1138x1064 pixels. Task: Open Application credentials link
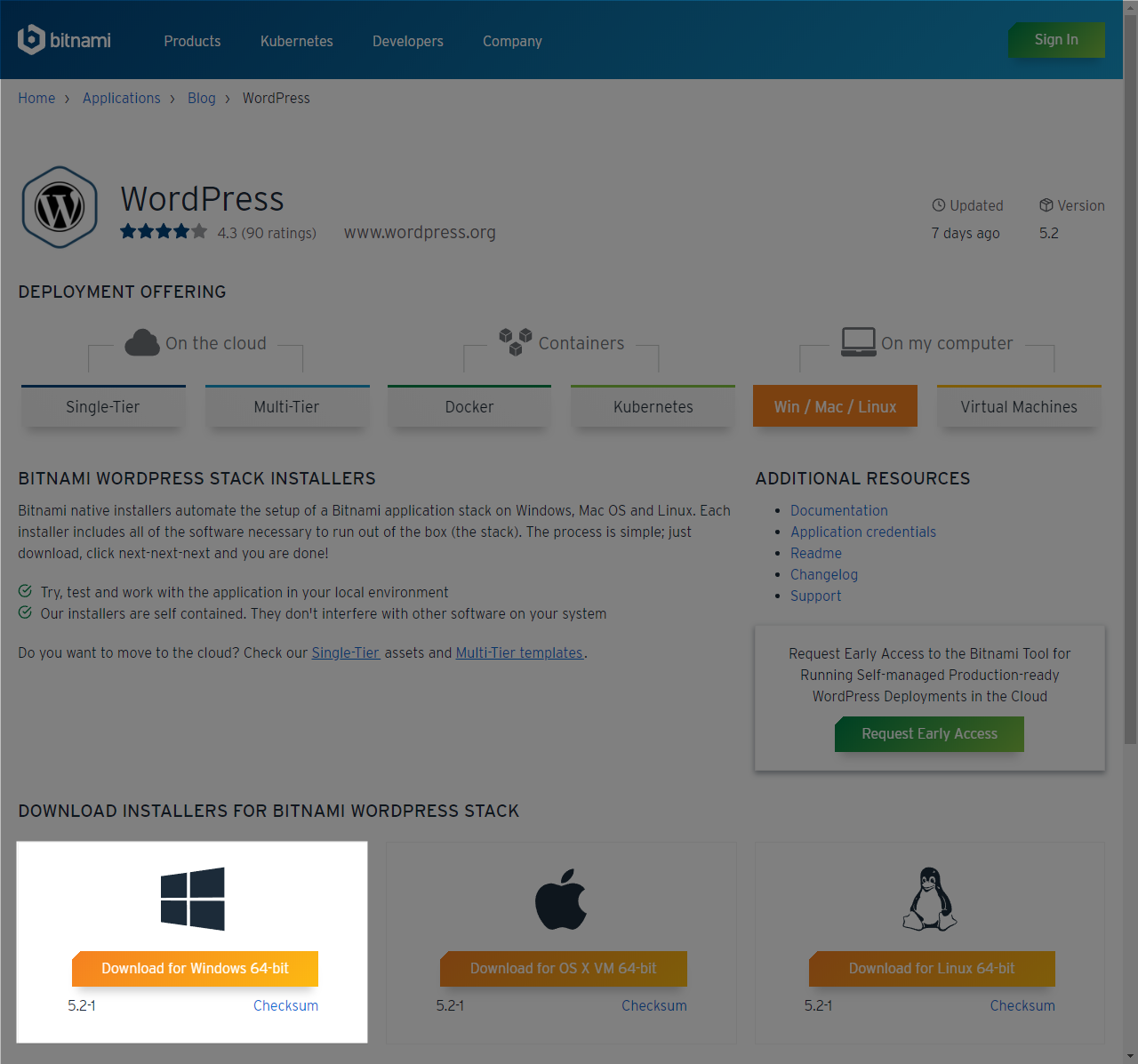[863, 532]
